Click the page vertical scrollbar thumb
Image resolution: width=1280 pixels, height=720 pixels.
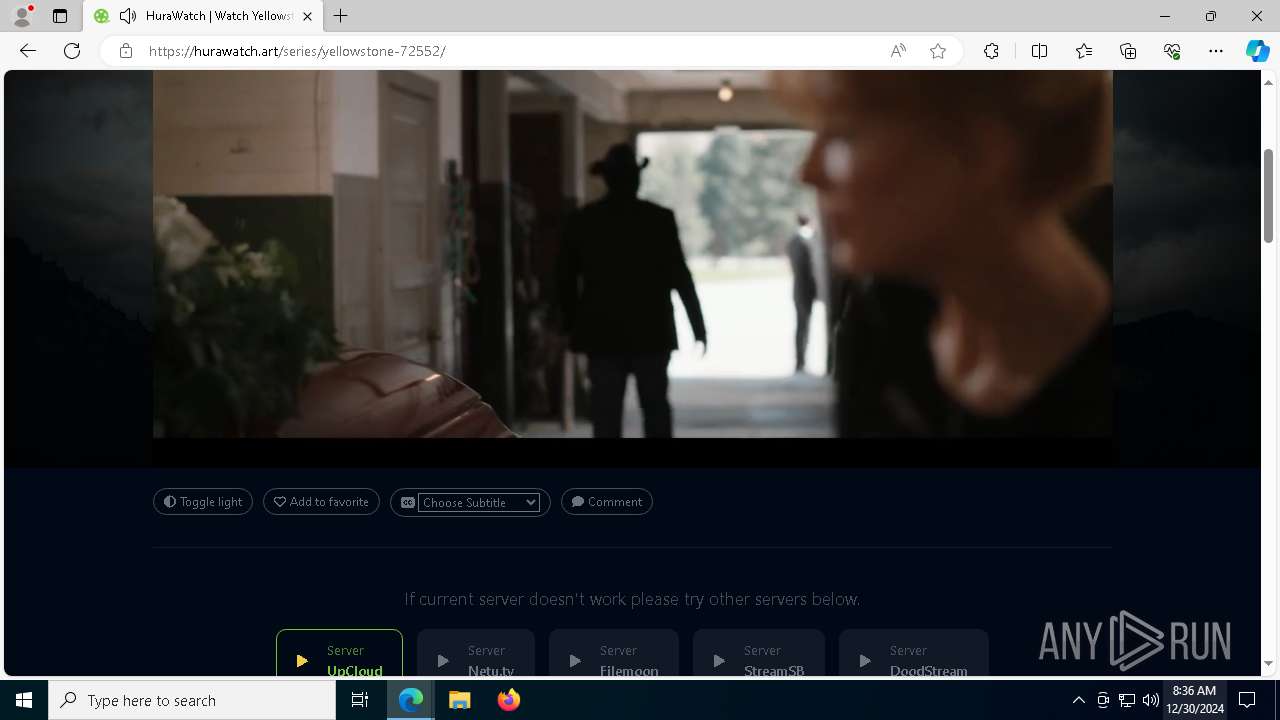(1268, 195)
